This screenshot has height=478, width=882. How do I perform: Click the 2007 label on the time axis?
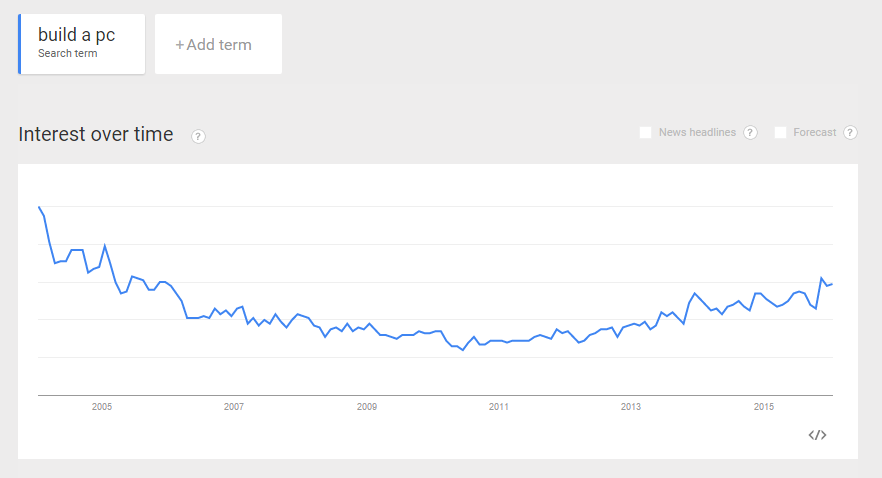point(234,407)
